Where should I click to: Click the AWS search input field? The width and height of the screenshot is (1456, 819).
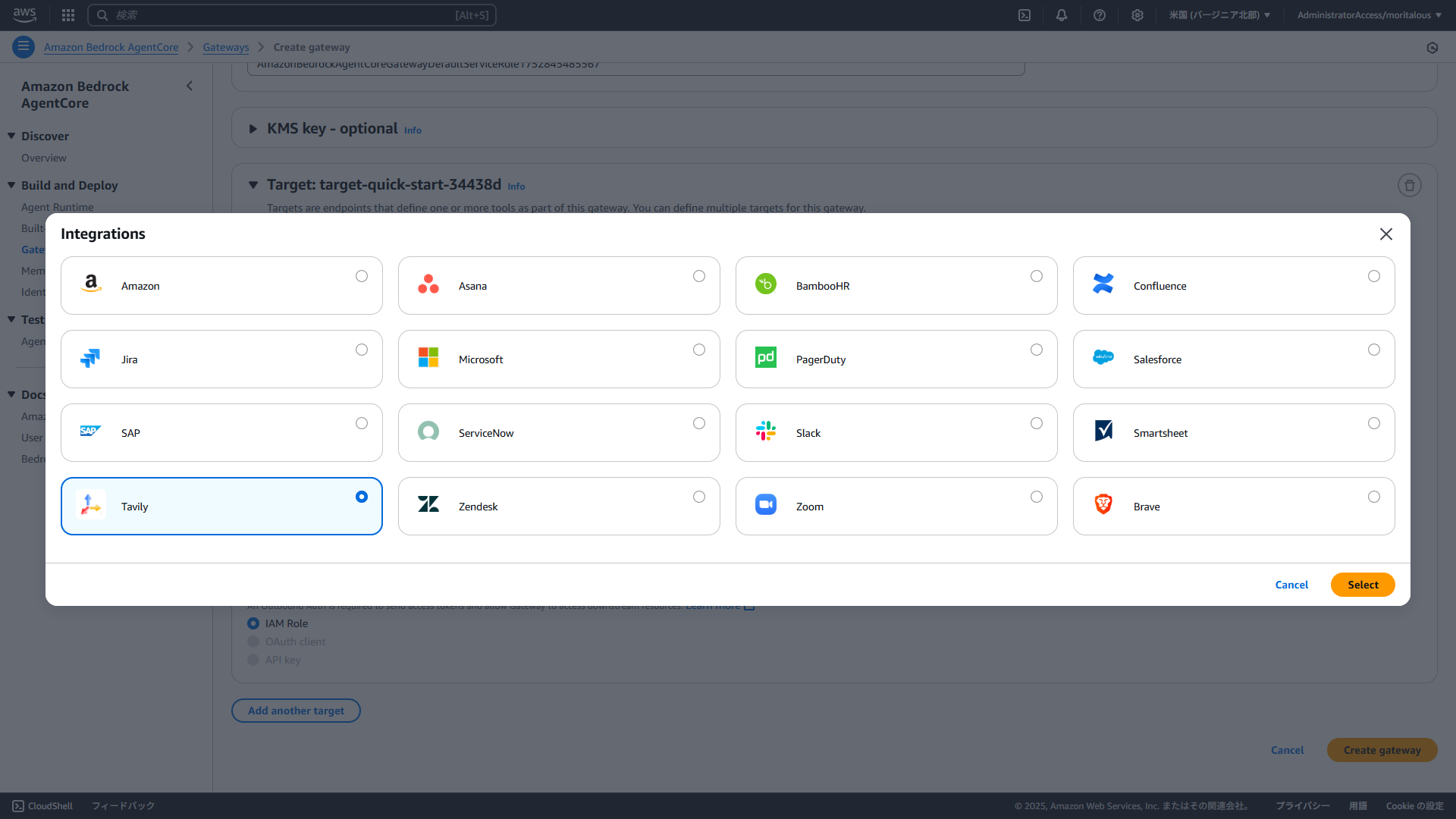tap(292, 15)
